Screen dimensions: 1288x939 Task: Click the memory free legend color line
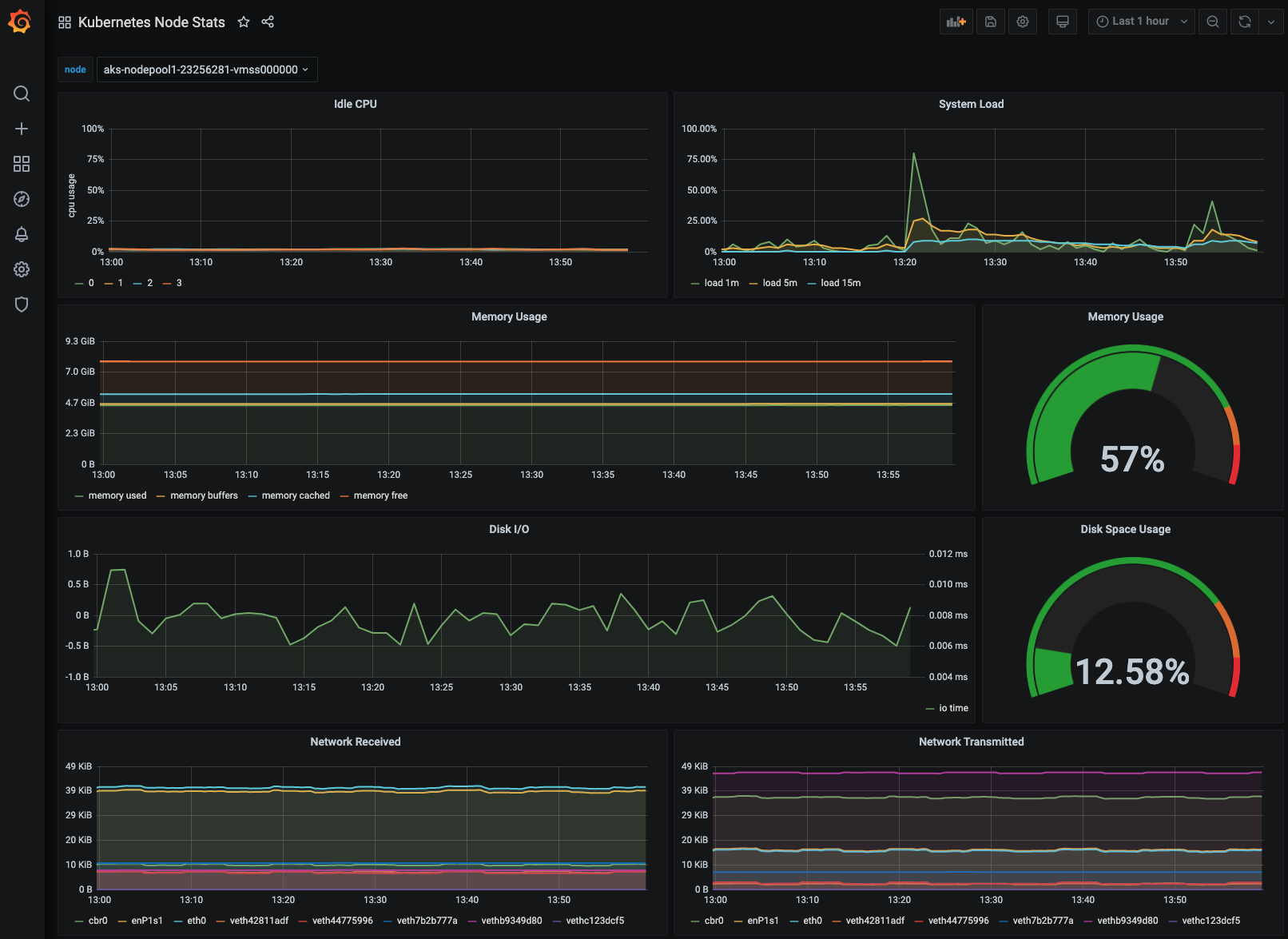point(344,496)
